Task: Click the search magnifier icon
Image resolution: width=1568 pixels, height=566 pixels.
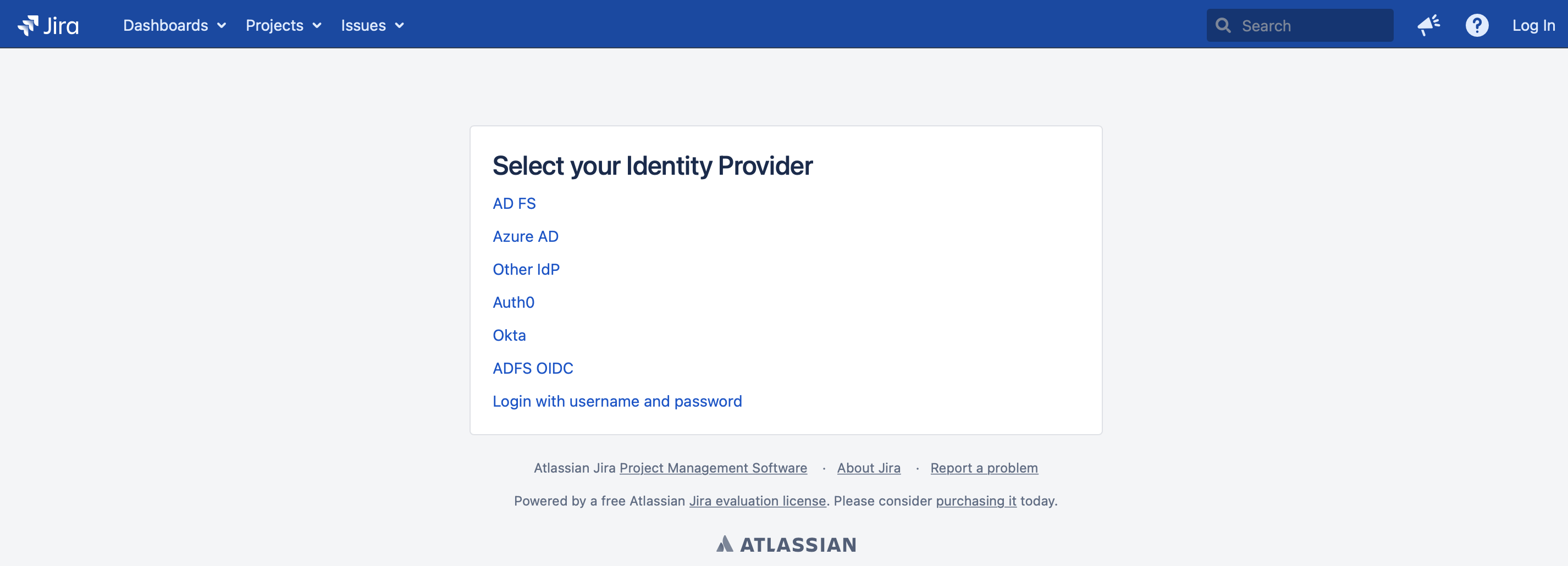Action: click(x=1223, y=26)
